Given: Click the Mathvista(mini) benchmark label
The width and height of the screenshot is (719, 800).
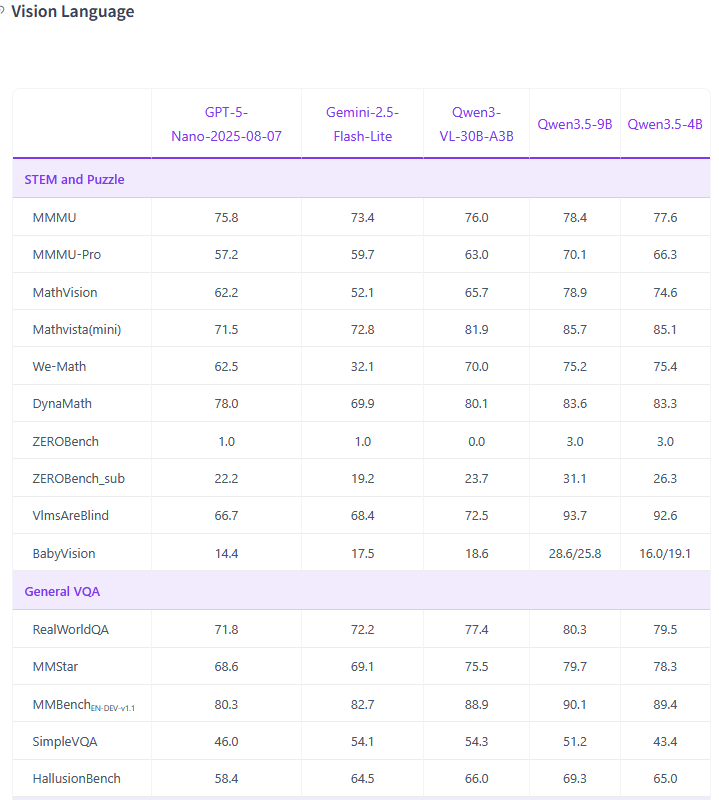Looking at the screenshot, I should tap(77, 329).
